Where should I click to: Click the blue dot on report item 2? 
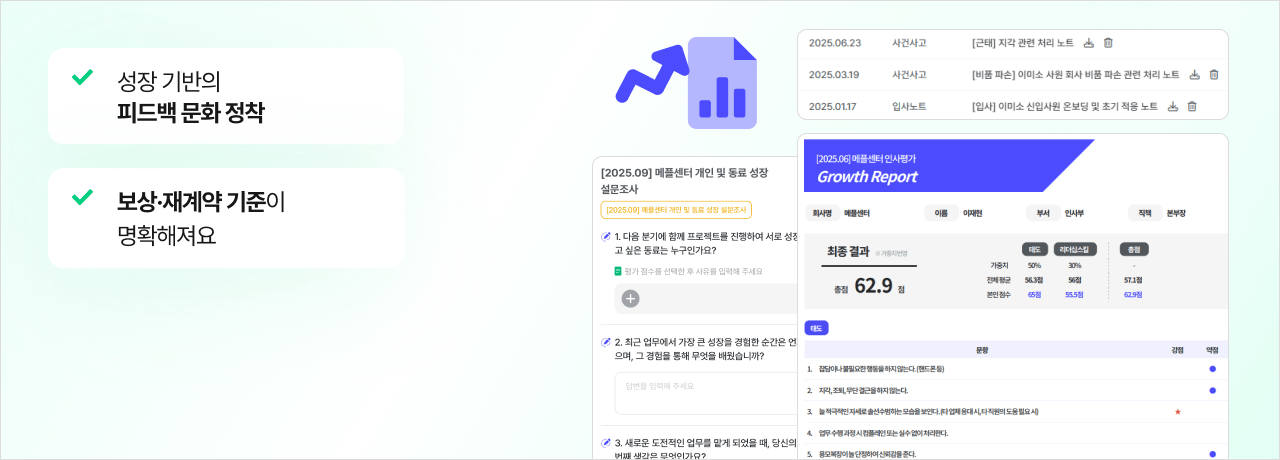coord(1213,390)
